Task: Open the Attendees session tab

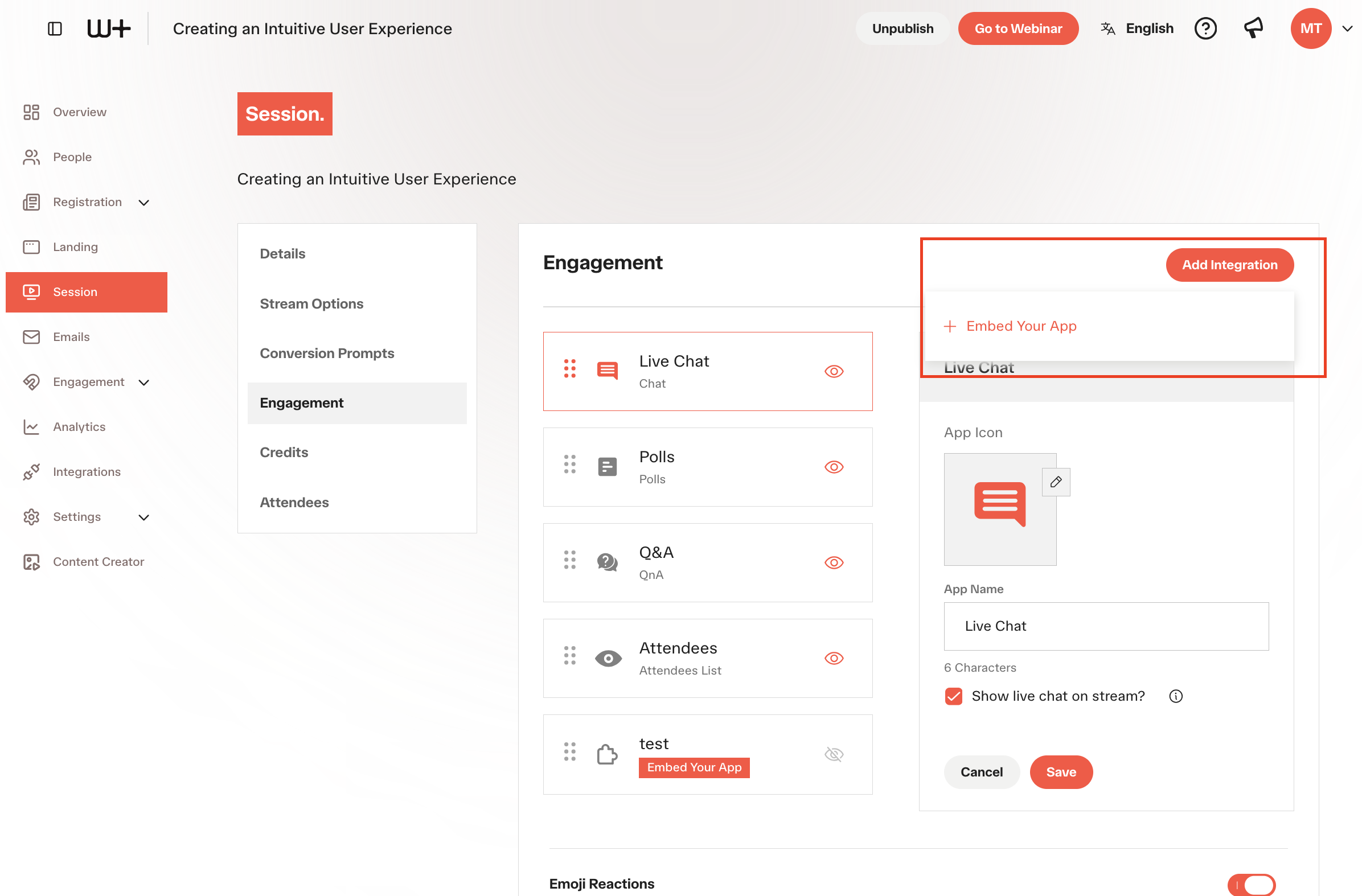Action: [x=357, y=502]
